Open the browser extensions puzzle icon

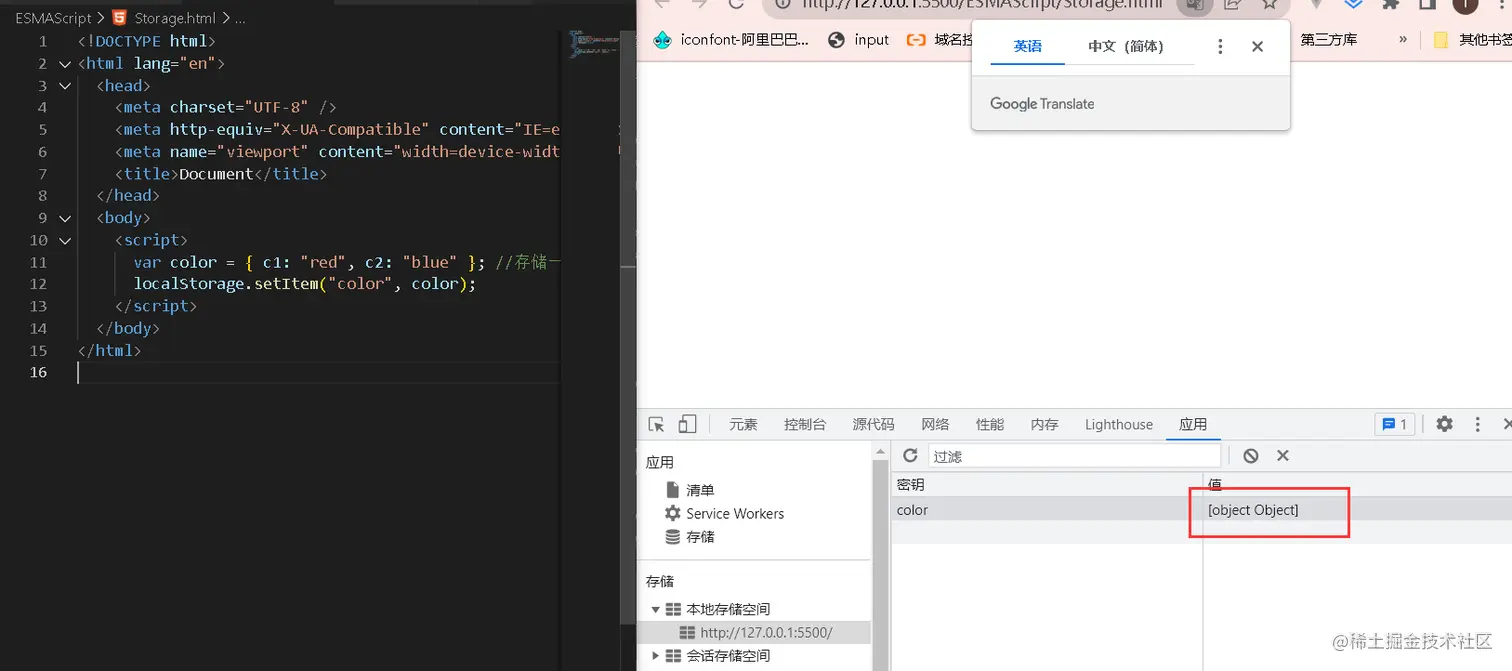pyautogui.click(x=1390, y=4)
